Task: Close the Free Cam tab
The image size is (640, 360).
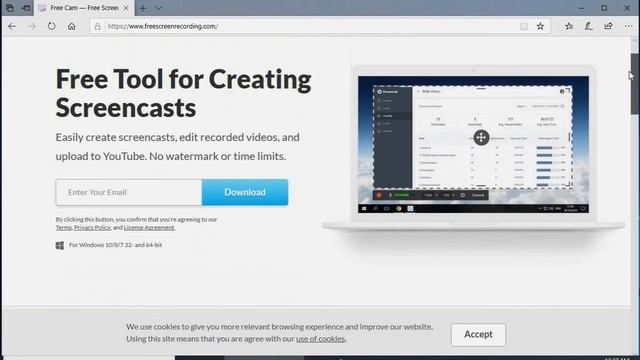Action: coord(126,8)
